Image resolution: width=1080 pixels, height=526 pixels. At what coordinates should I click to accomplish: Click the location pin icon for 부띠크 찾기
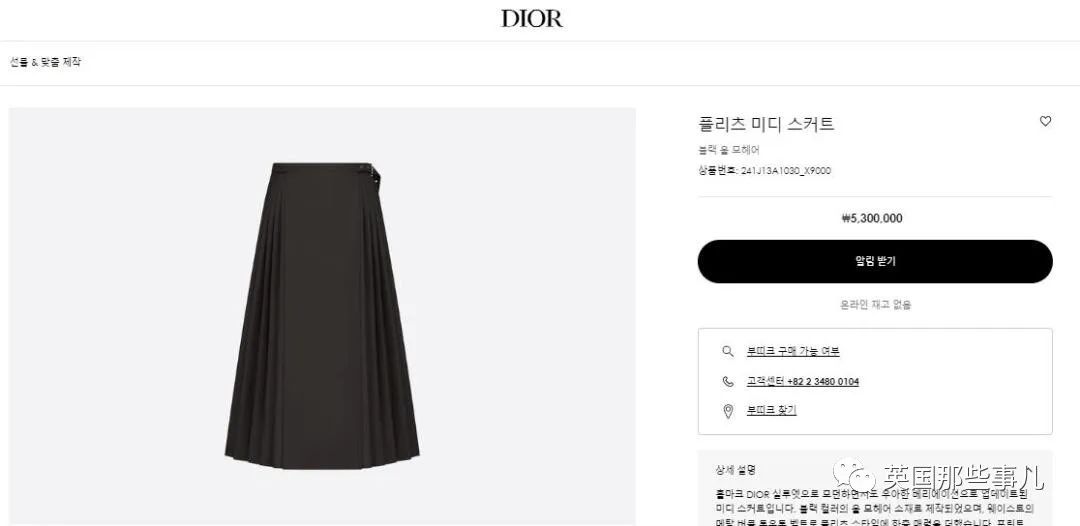pos(727,411)
